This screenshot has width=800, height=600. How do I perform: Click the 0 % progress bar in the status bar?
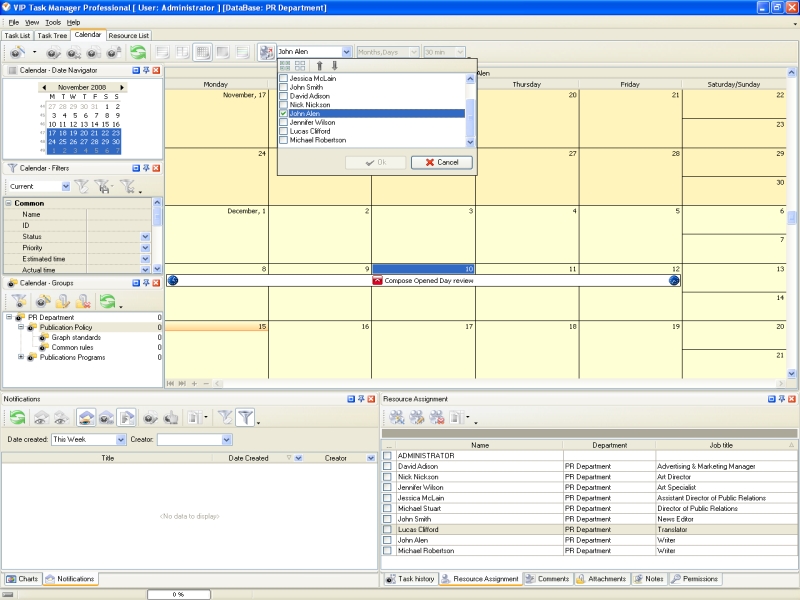179,594
